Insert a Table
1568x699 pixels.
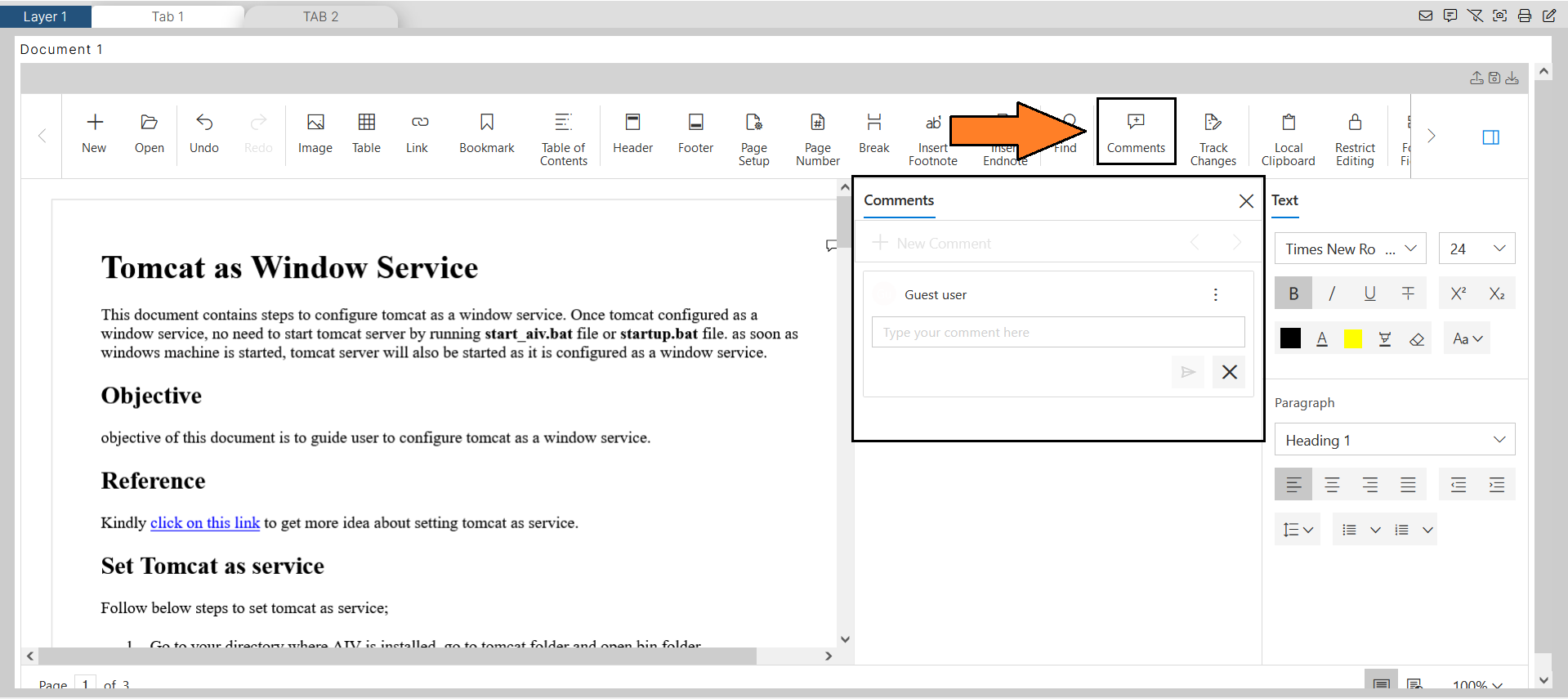pyautogui.click(x=367, y=134)
